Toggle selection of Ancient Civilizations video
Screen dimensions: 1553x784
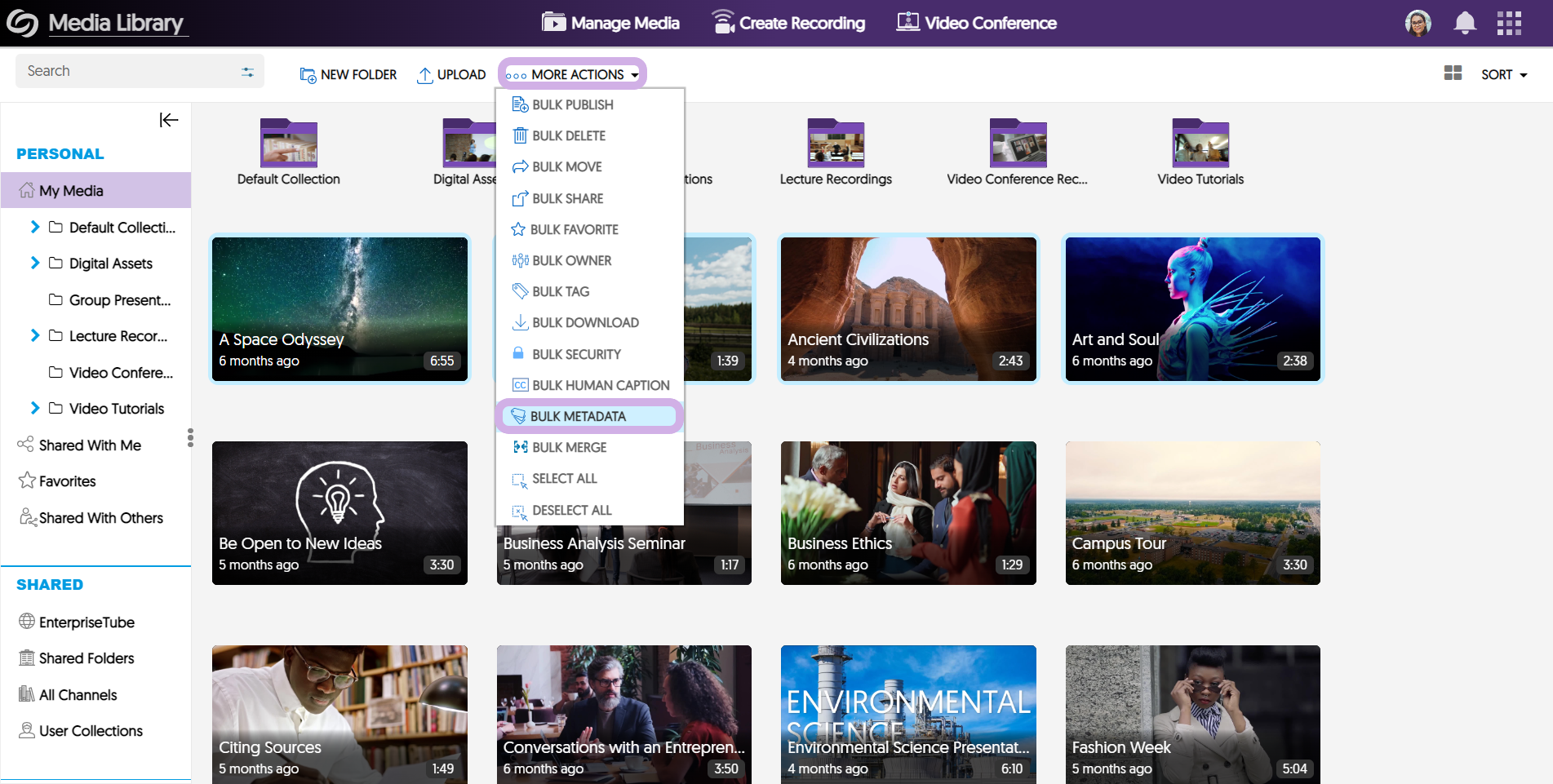click(908, 308)
